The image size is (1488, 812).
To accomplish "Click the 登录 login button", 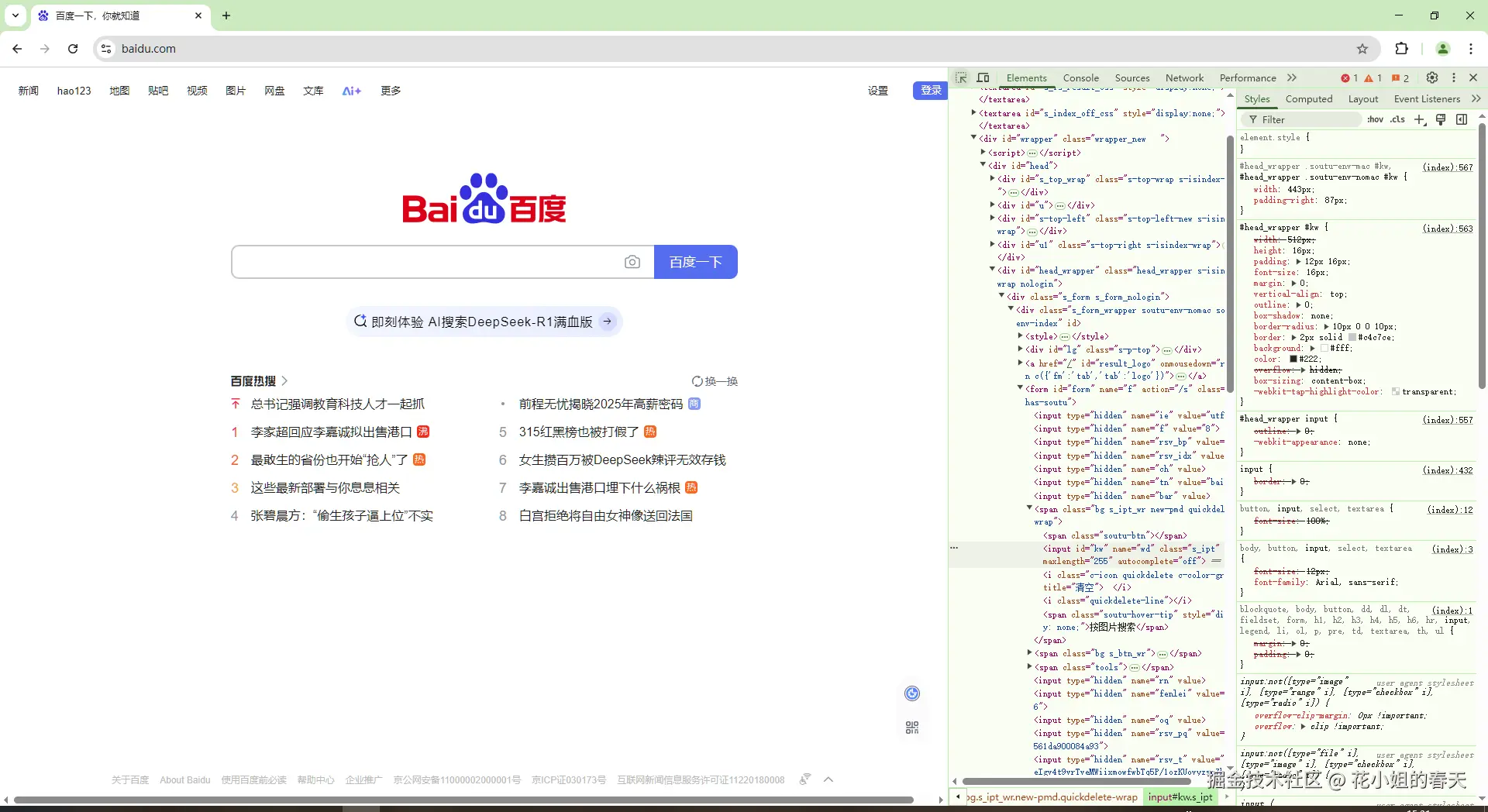I will 931,90.
